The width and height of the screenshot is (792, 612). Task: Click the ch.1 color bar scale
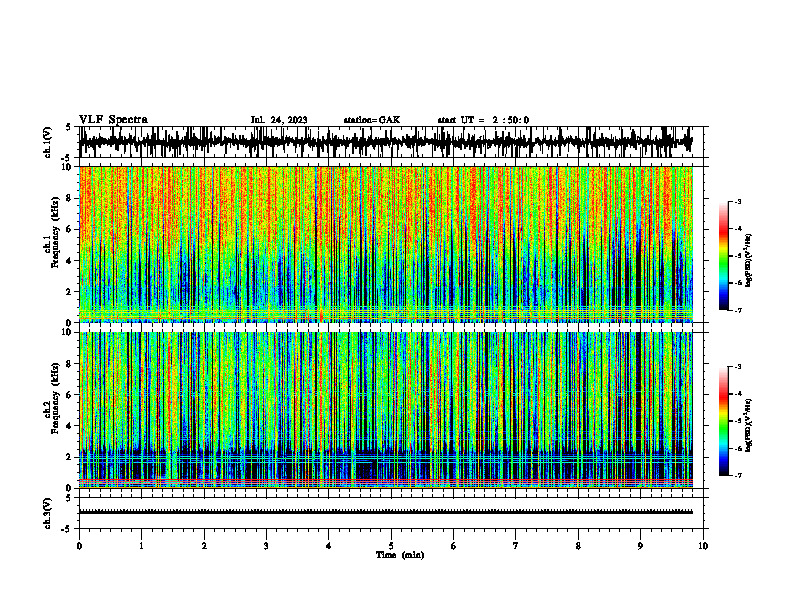tap(724, 256)
